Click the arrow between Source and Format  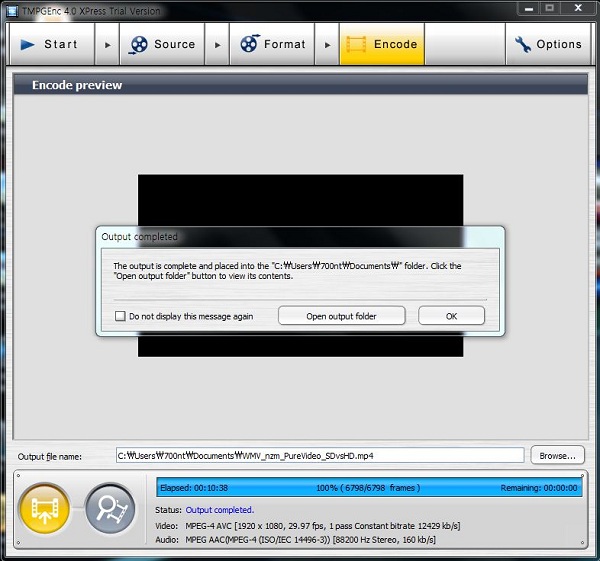tap(217, 44)
